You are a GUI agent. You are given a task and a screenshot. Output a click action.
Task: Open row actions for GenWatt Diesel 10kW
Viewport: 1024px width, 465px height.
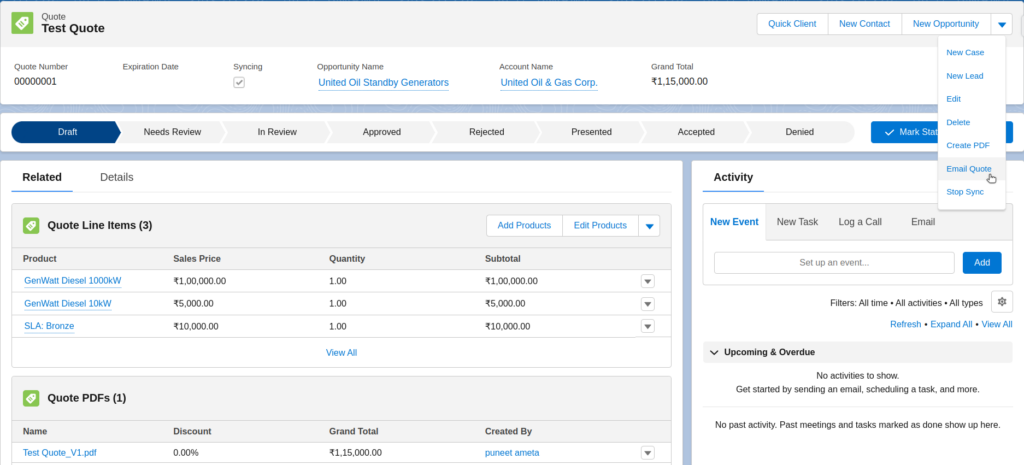click(647, 303)
